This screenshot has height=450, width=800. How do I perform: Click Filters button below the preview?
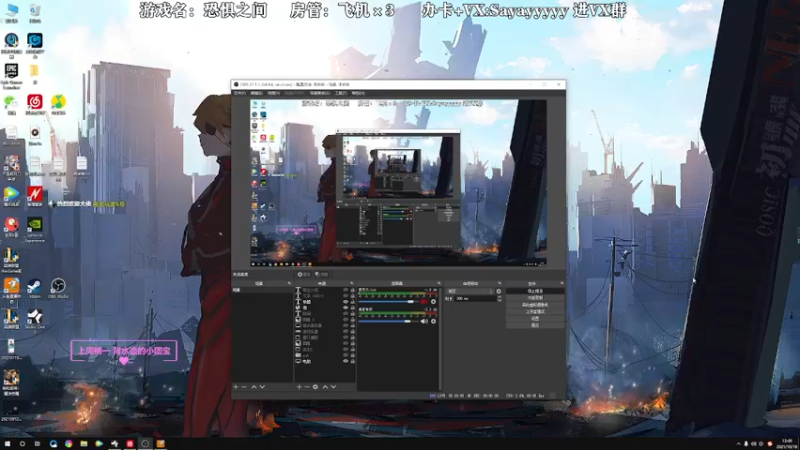coord(321,274)
